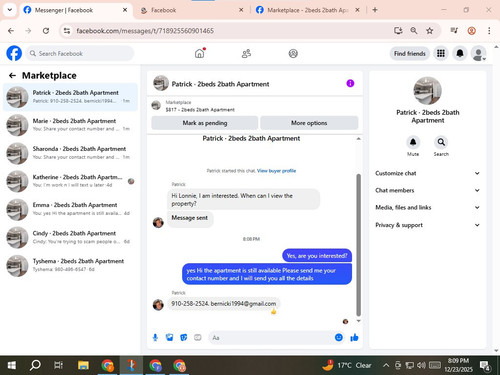Open Windows notification center icon
The image size is (500, 375).
click(x=485, y=366)
